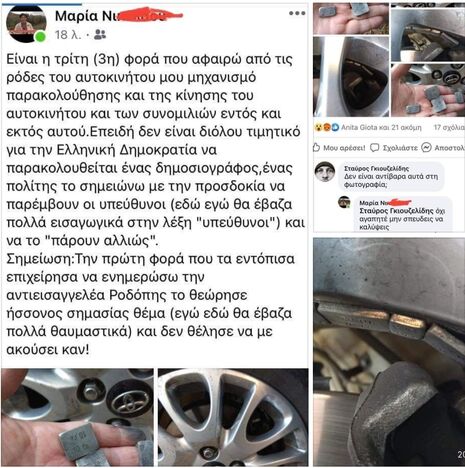Viewport: 465px width, 468px height.
Task: Open the 17 σχόλια comments count
Action: click(x=449, y=127)
